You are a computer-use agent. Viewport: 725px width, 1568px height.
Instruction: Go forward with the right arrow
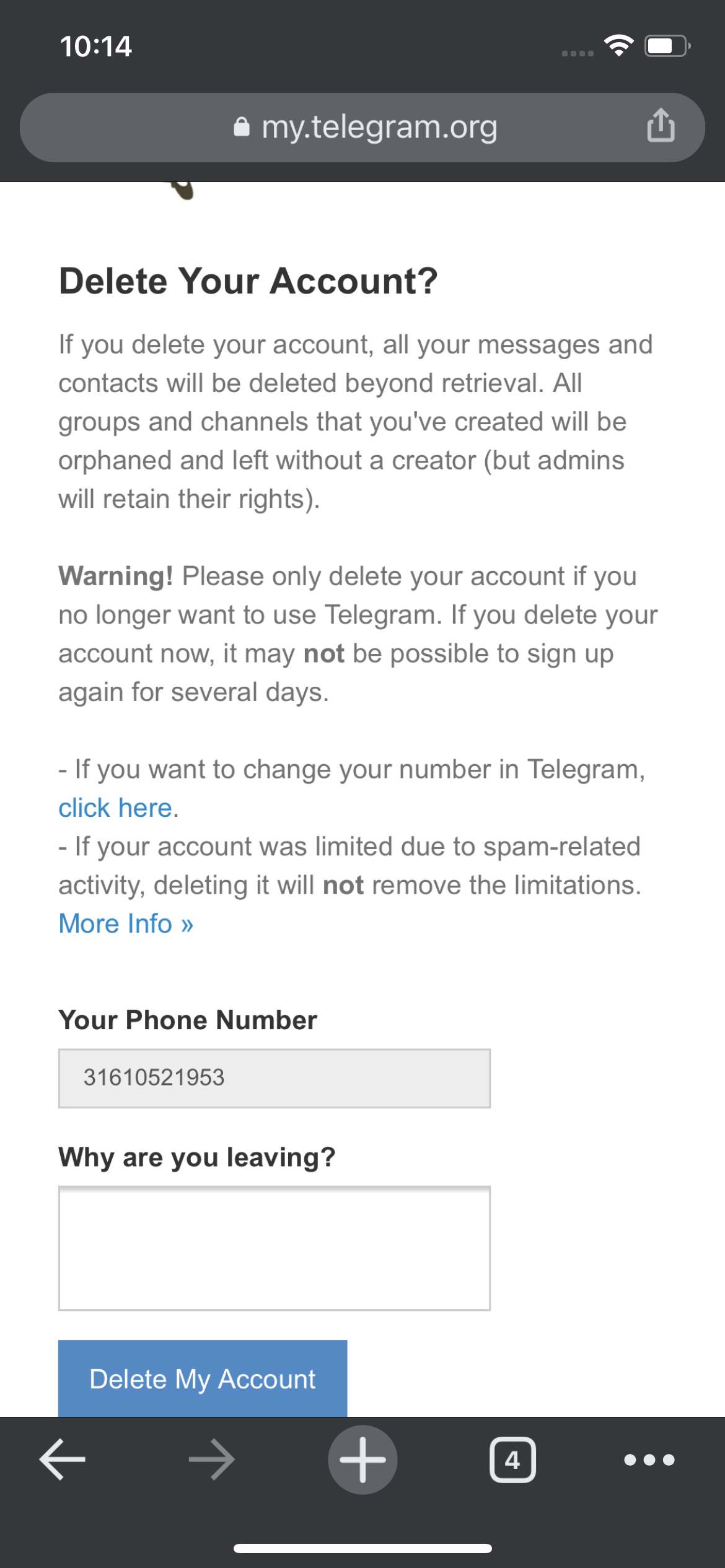[212, 1459]
